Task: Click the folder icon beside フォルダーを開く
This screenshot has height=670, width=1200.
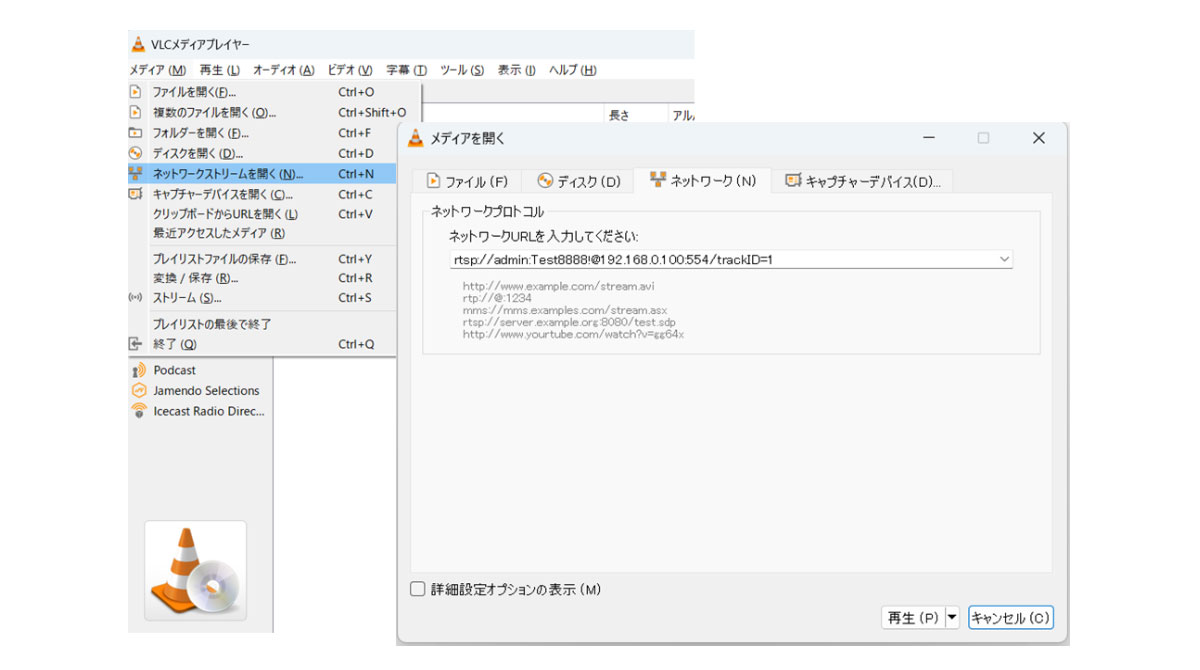Action: tap(136, 133)
